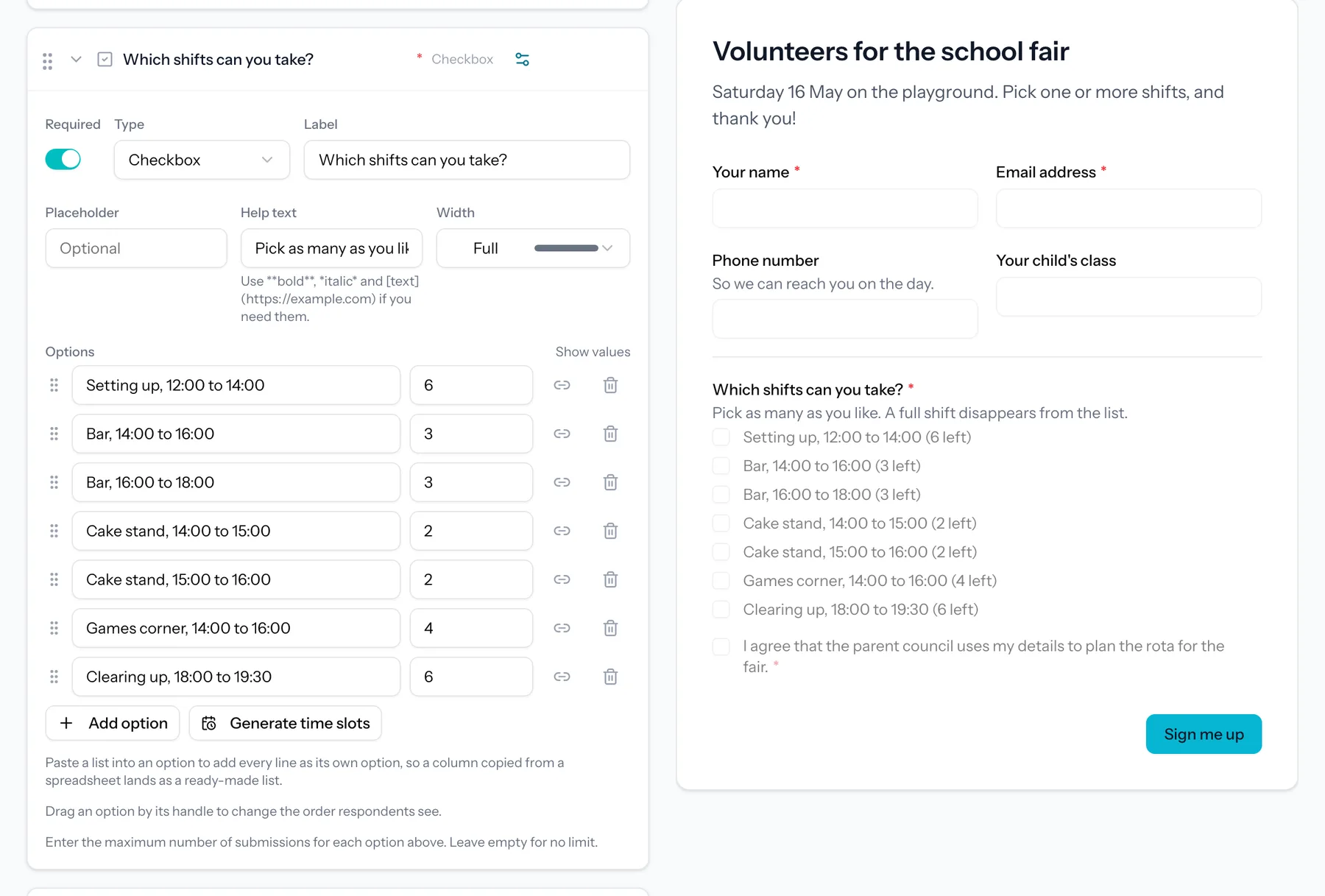Viewport: 1325px width, 896px height.
Task: Tick 'Setting up, 12:00 to 14:00' in the preview
Action: (721, 437)
